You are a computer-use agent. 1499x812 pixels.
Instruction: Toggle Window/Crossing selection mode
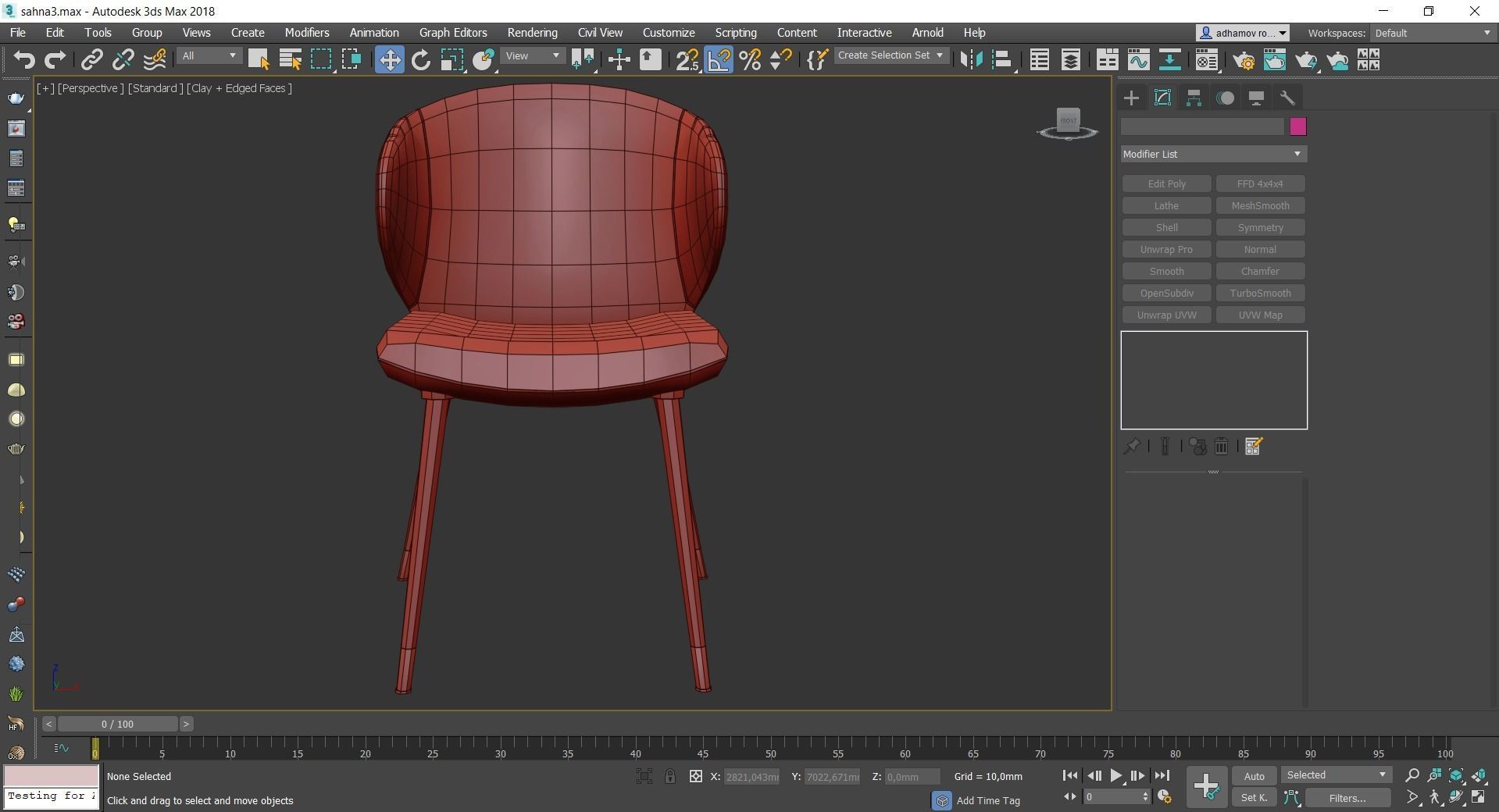[352, 59]
